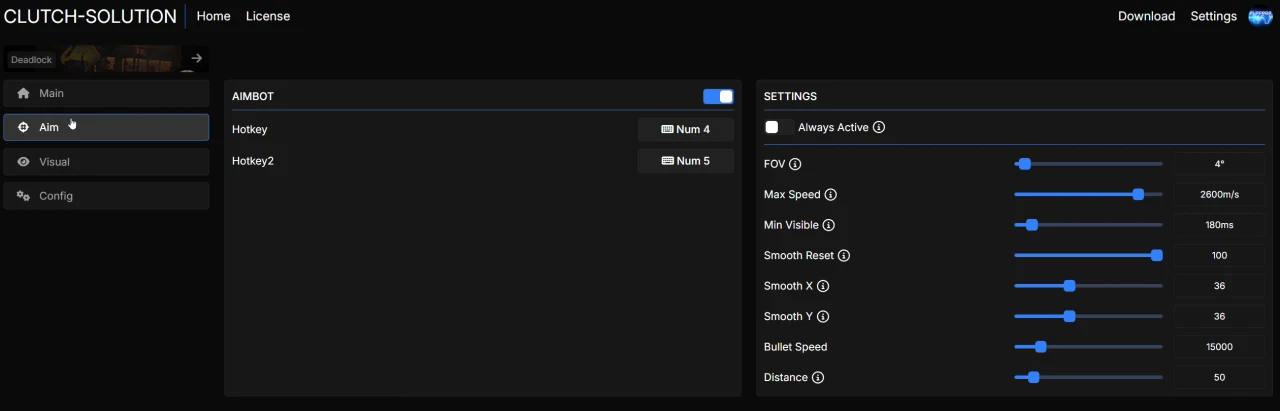1280x411 pixels.
Task: Click the AIMBOT panel heading
Action: pos(253,97)
